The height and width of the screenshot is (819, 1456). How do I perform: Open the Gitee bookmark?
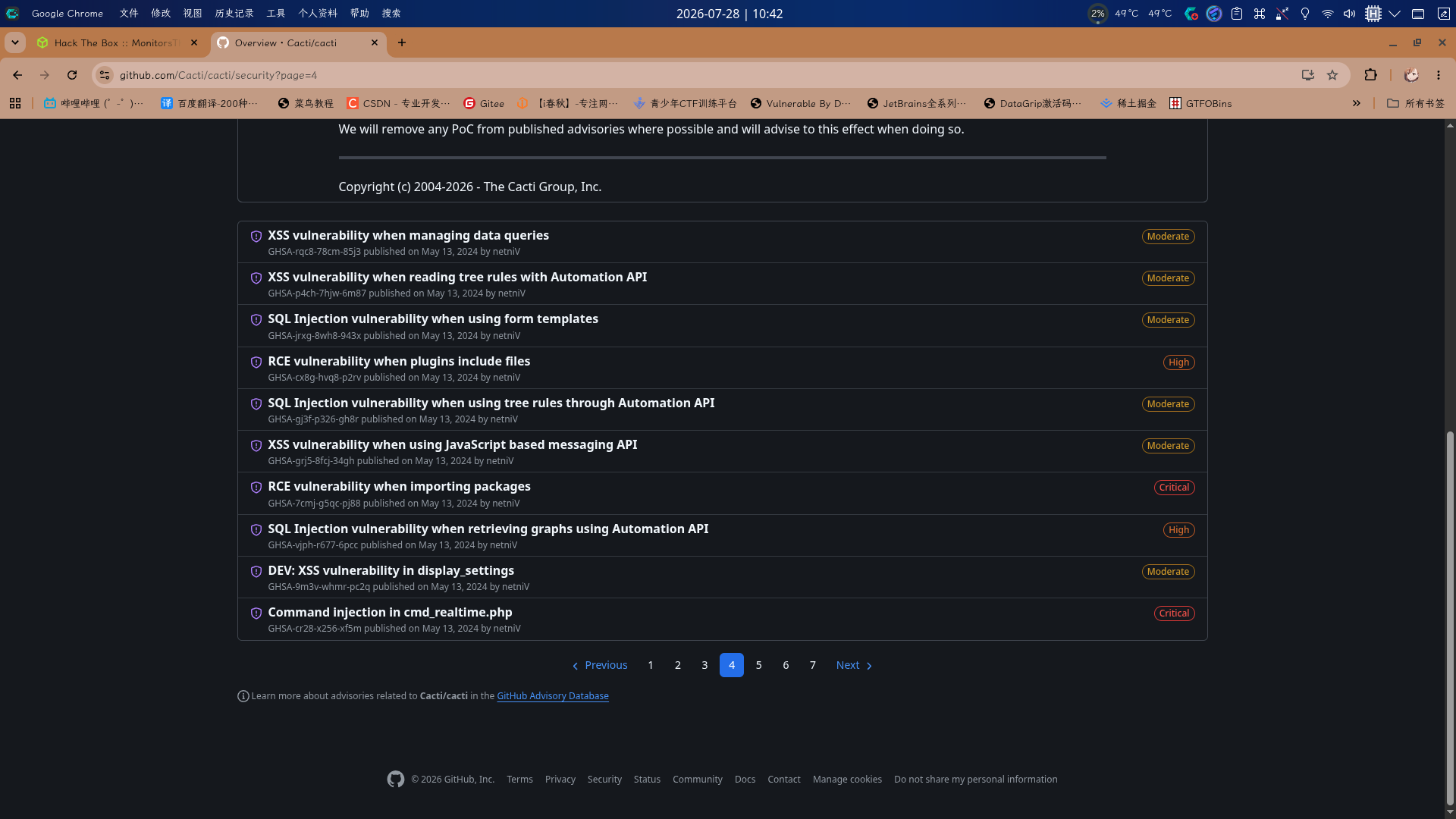click(x=484, y=103)
